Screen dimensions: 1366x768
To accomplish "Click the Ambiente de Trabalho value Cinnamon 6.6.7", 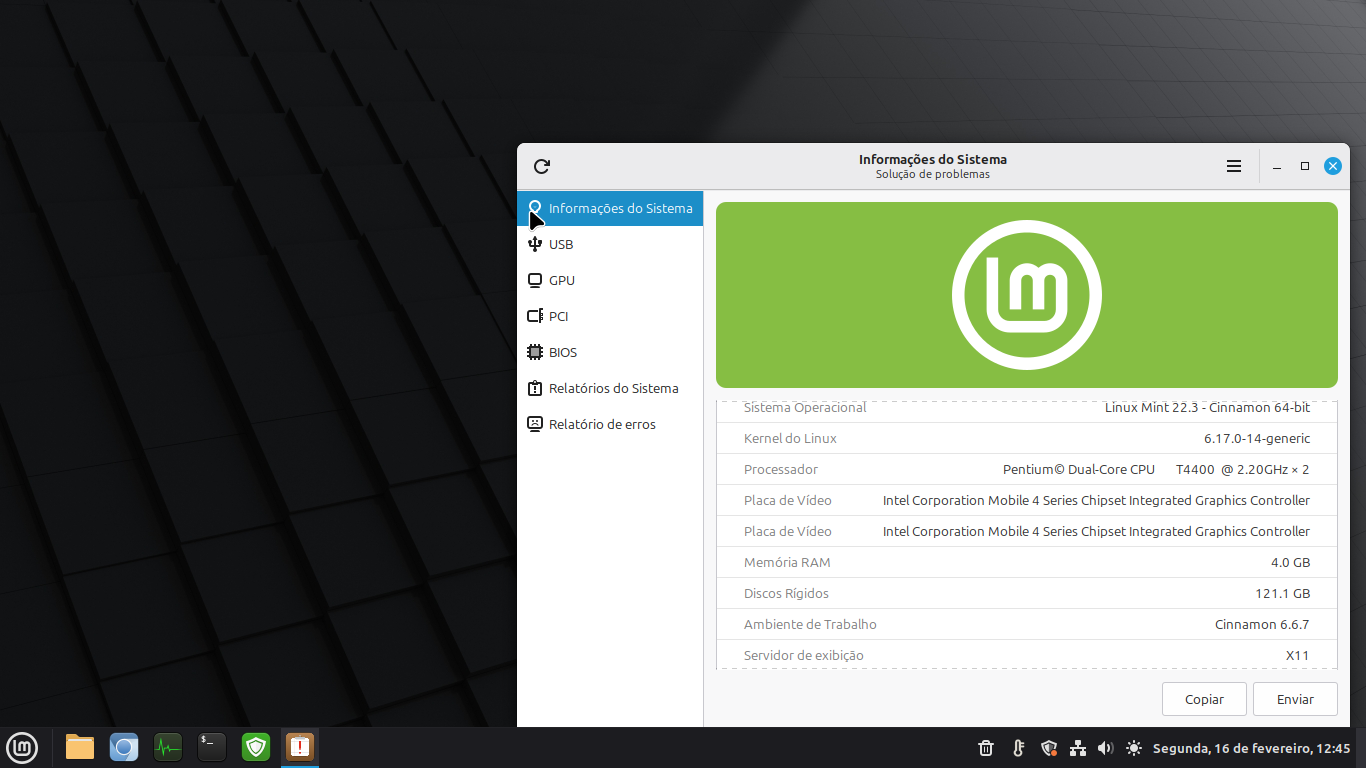I will [x=1262, y=624].
